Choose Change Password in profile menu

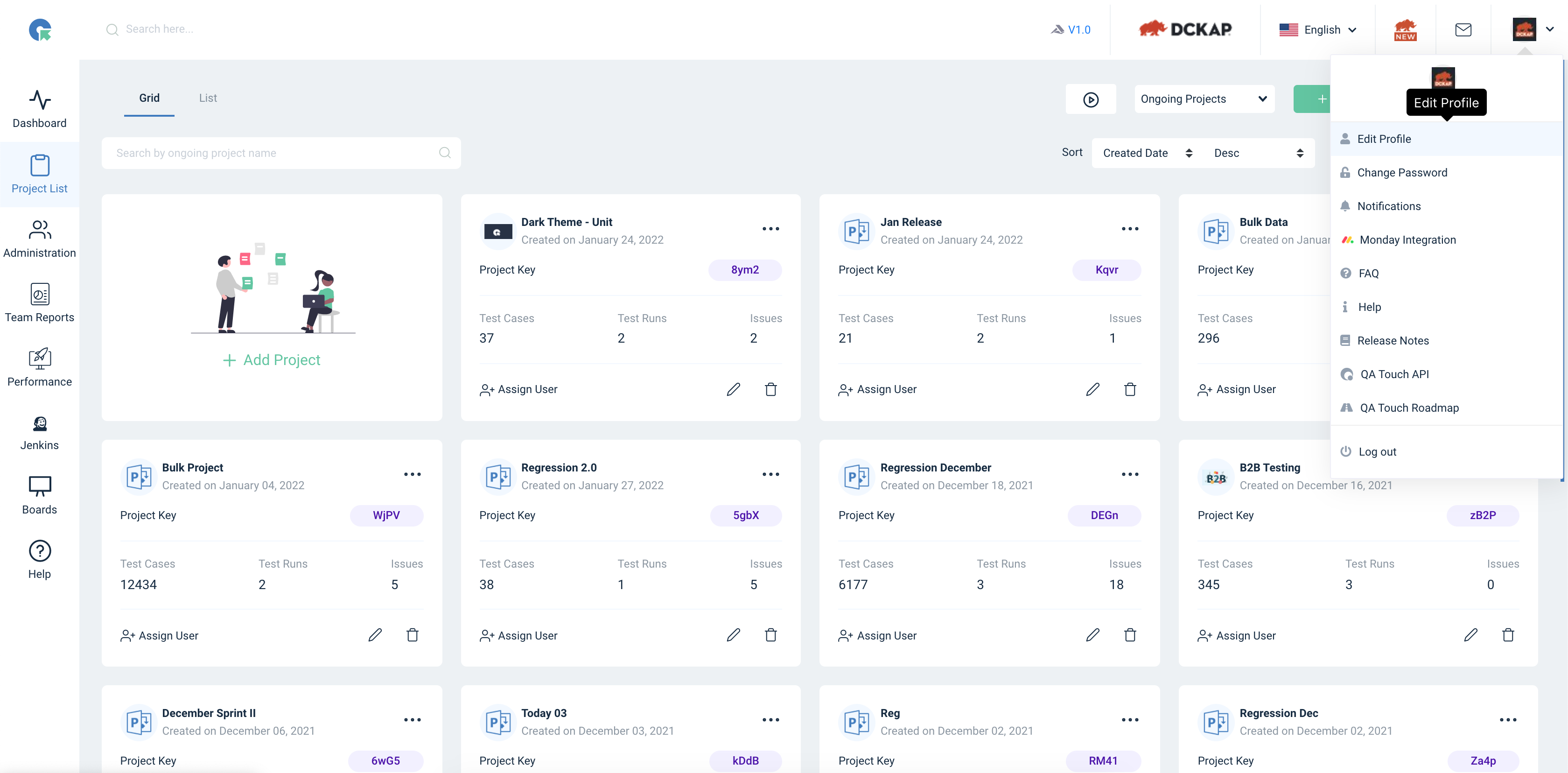pos(1446,173)
